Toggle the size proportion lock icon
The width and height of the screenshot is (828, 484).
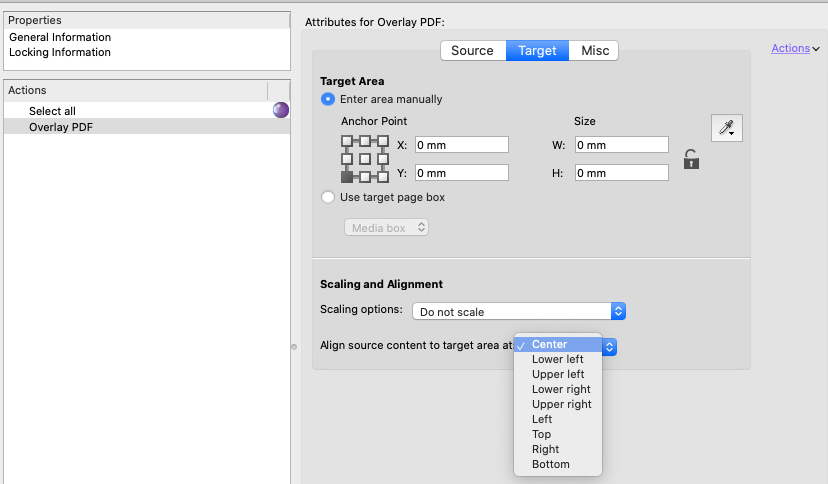point(690,159)
